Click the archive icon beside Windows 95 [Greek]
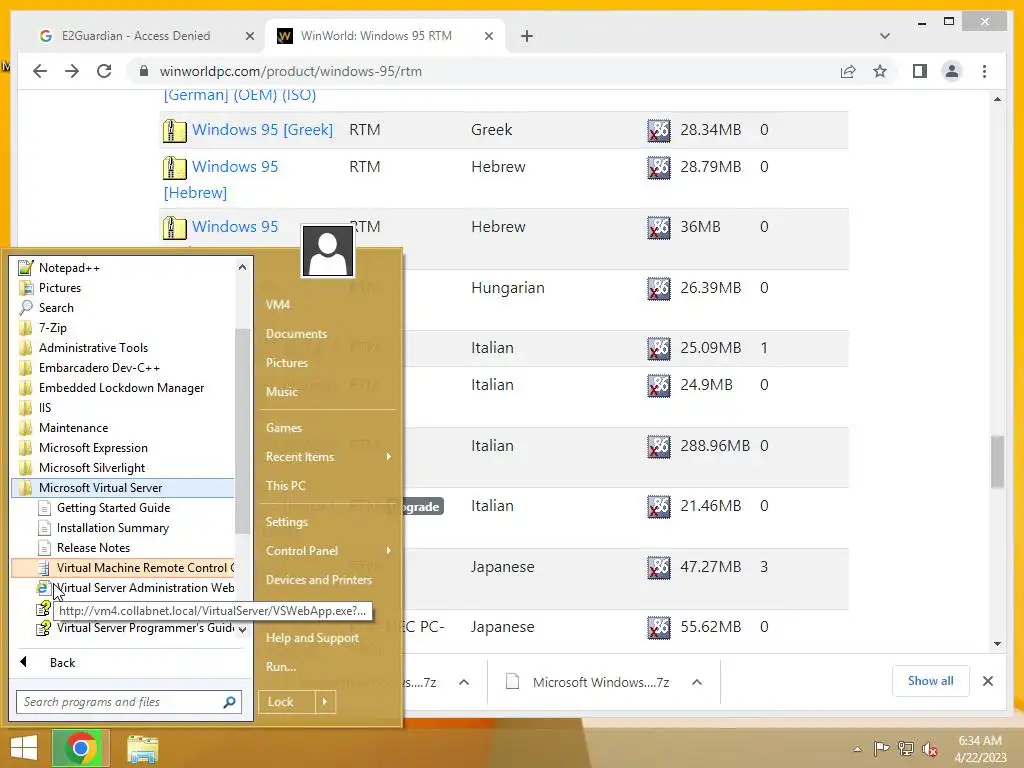1024x768 pixels. pos(174,131)
